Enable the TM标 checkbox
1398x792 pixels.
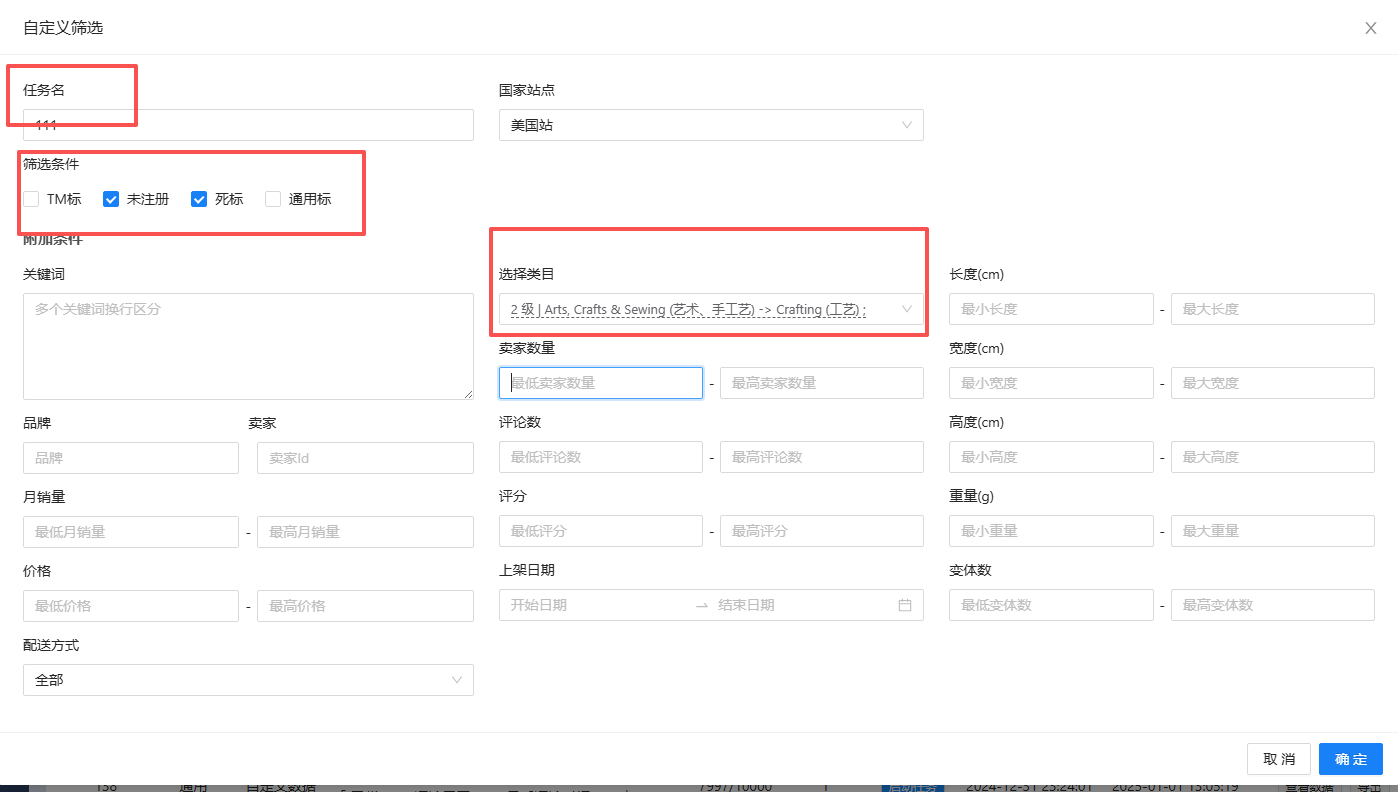[32, 199]
